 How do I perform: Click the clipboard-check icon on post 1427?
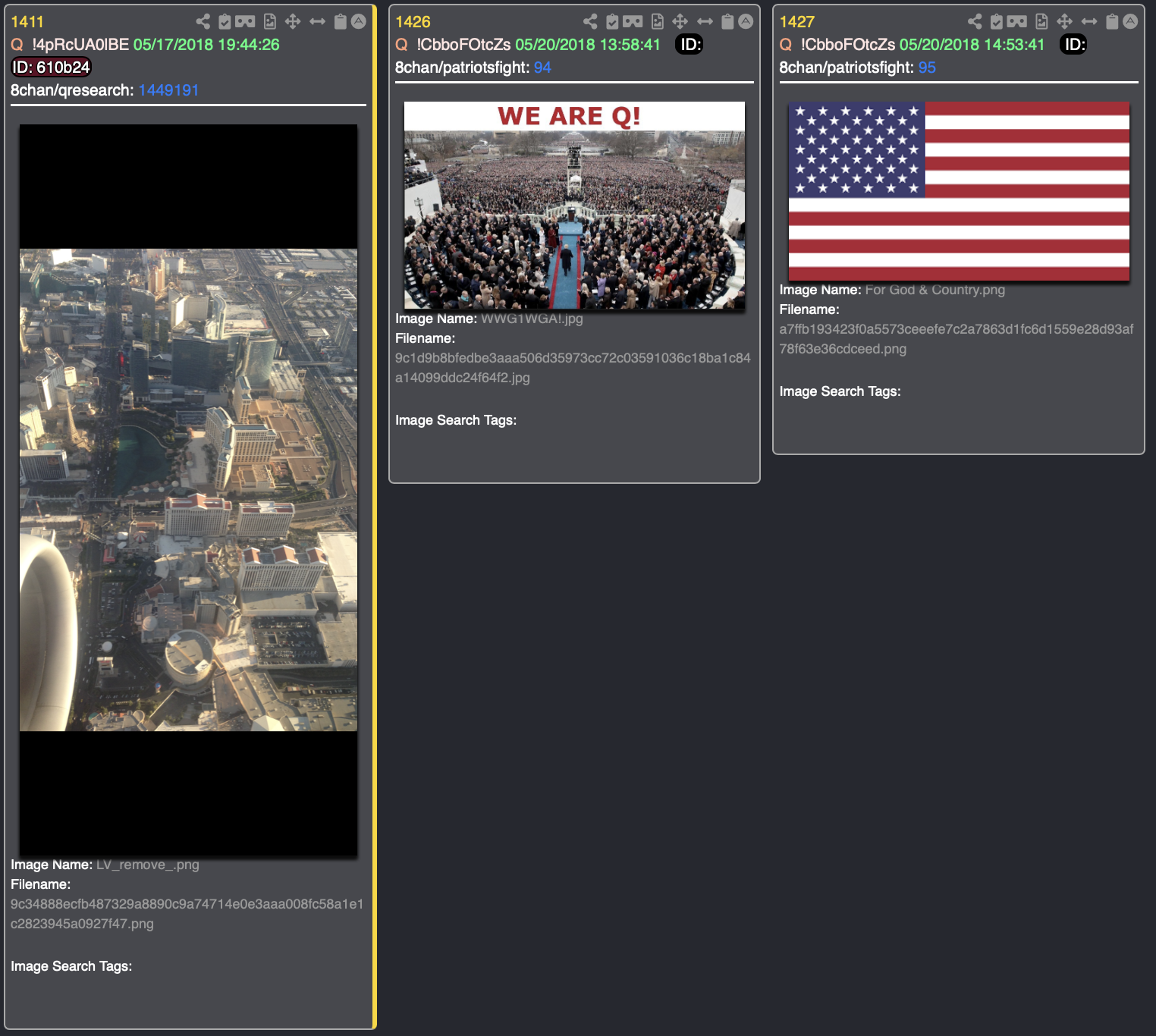[997, 22]
